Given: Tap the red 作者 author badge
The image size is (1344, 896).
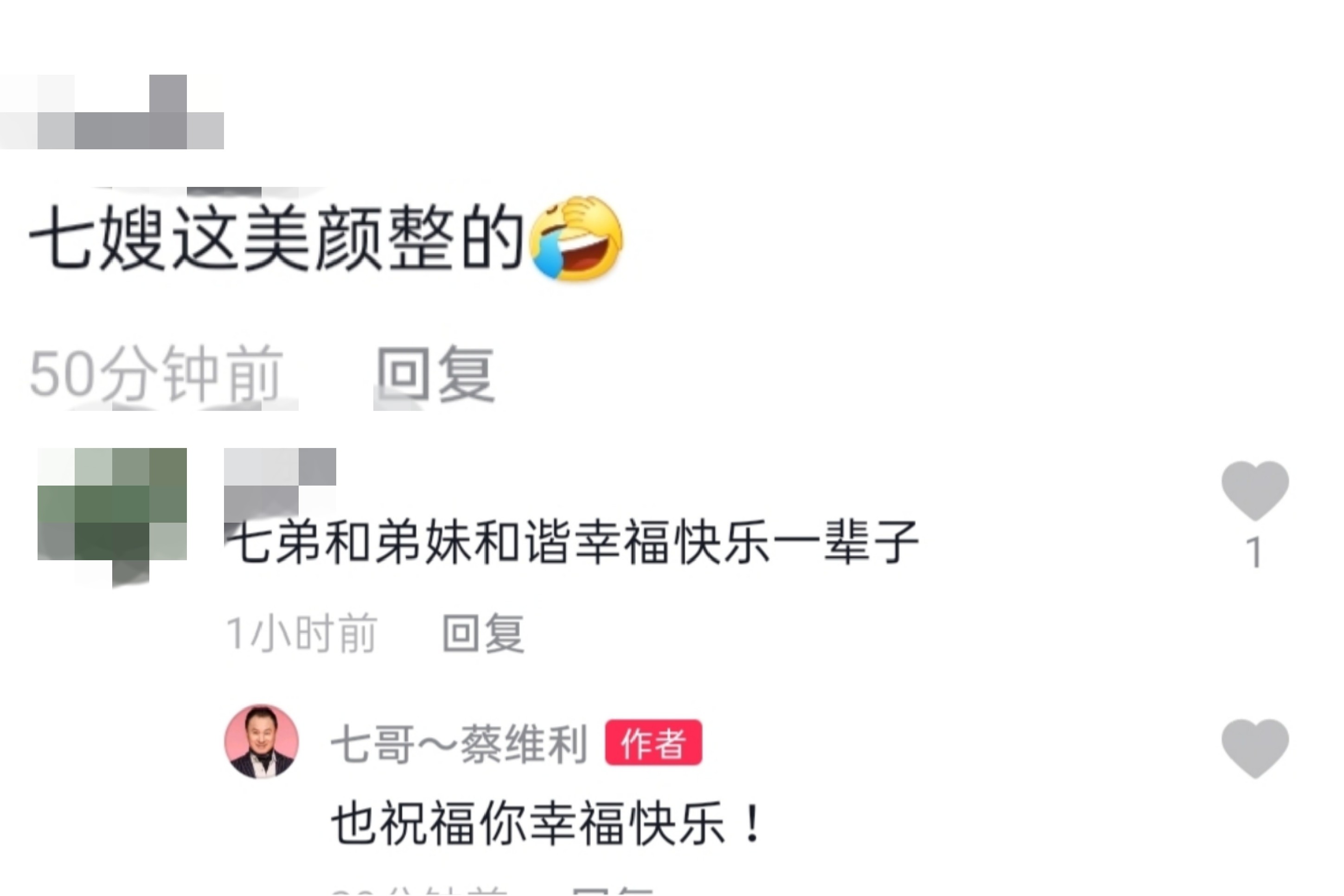Looking at the screenshot, I should pos(653,742).
